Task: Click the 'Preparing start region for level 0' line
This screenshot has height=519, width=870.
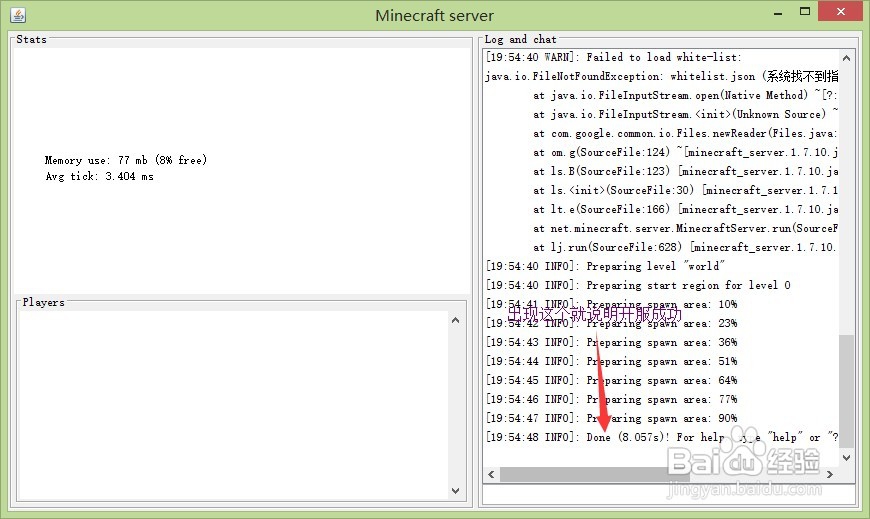Action: [x=638, y=285]
